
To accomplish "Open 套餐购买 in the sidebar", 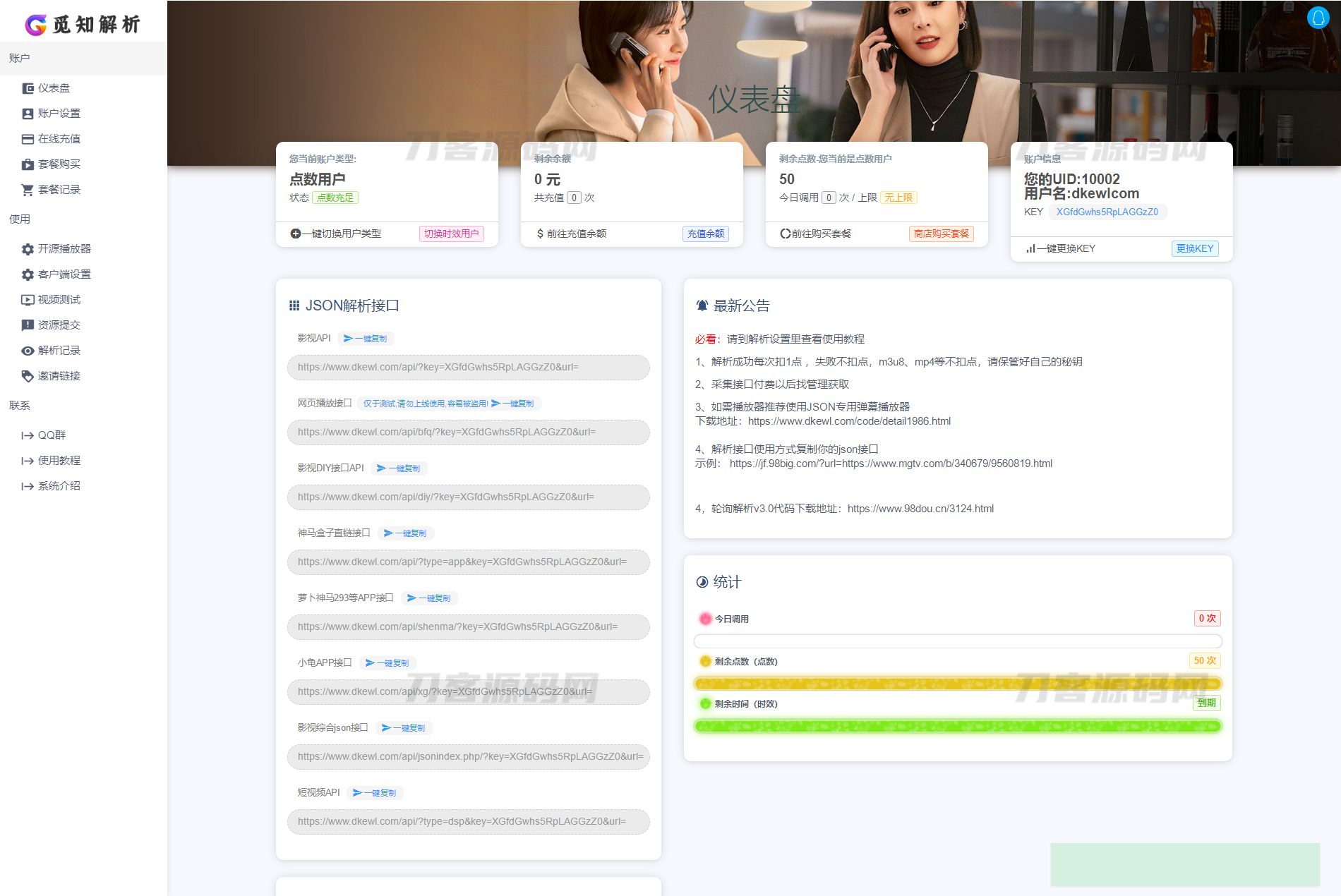I will [x=52, y=164].
